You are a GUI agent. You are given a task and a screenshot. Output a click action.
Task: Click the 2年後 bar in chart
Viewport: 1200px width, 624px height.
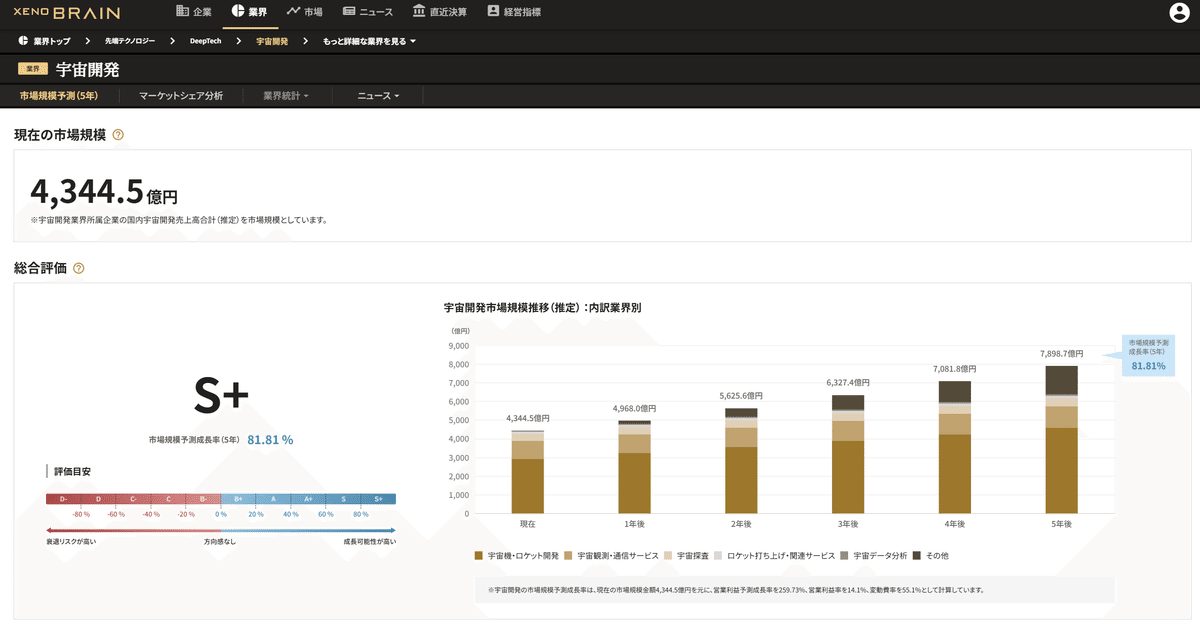click(x=741, y=460)
